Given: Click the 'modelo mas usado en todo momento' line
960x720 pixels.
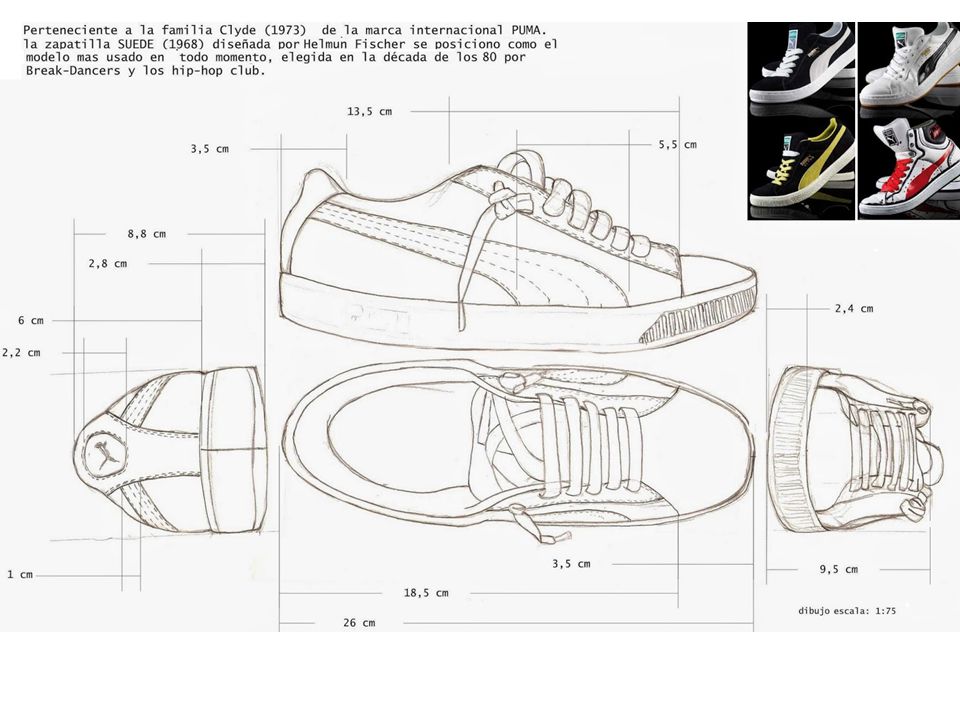Looking at the screenshot, I should [x=276, y=57].
